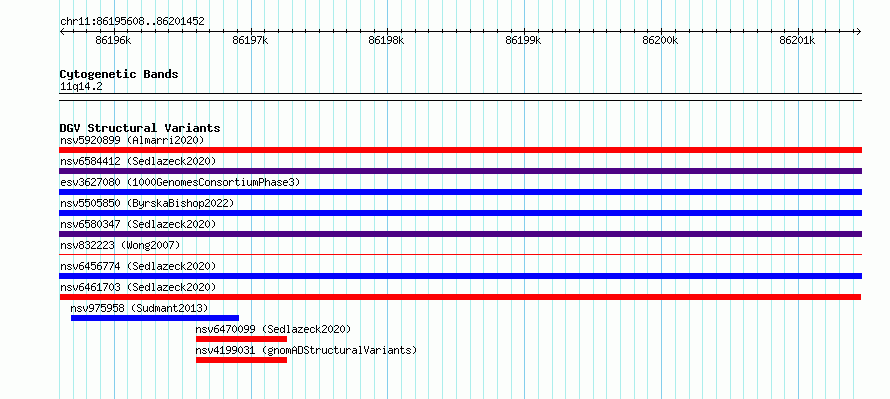890x399 pixels.
Task: Click the purple nsv6580347 variant bar
Action: 460,234
